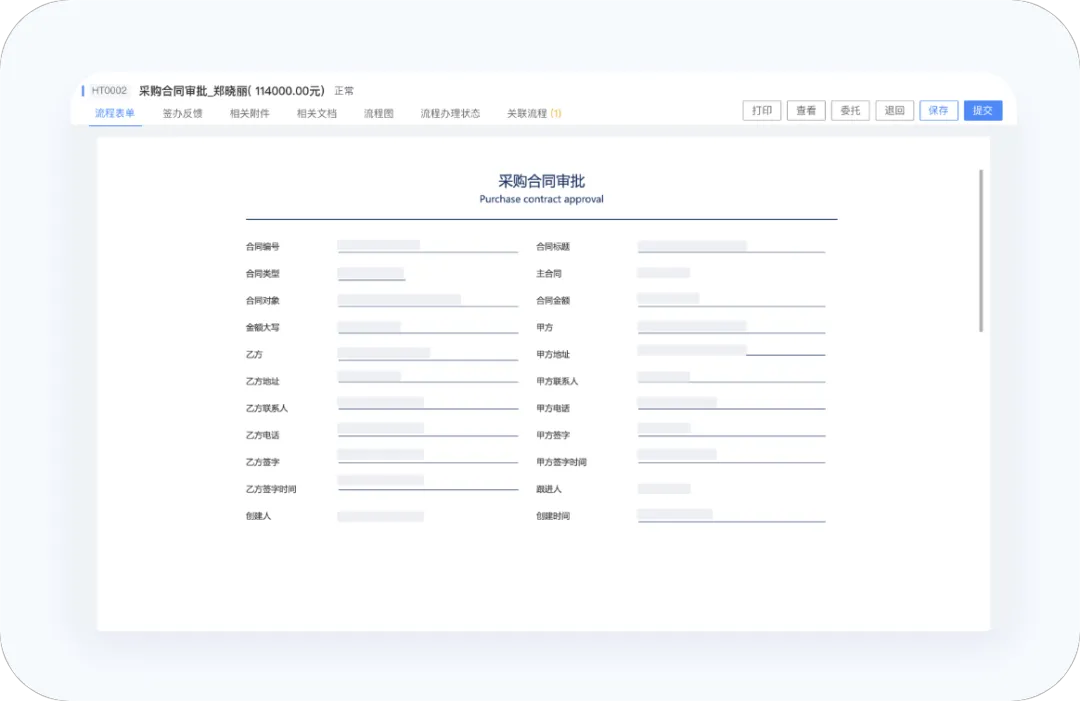Image resolution: width=1080 pixels, height=701 pixels.
Task: Click the 合同编号 input field
Action: [x=427, y=246]
